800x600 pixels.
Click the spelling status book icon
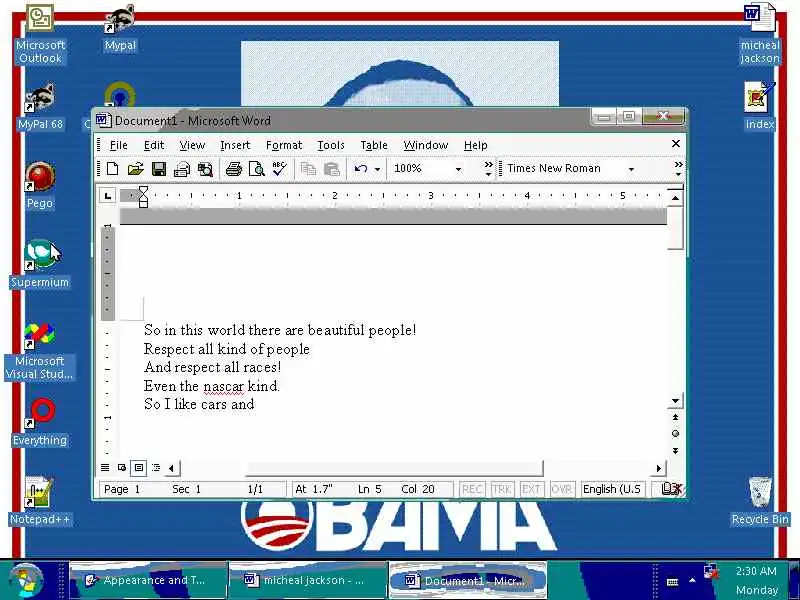(x=671, y=489)
